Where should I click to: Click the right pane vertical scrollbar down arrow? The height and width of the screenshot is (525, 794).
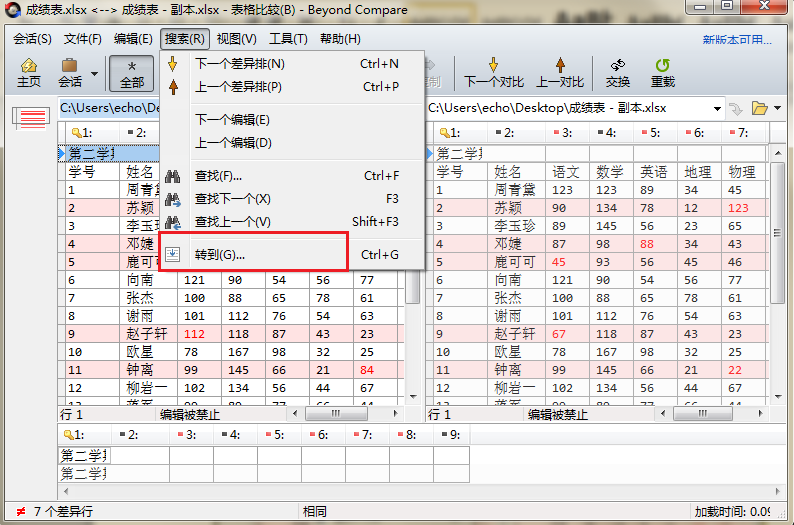coord(778,397)
